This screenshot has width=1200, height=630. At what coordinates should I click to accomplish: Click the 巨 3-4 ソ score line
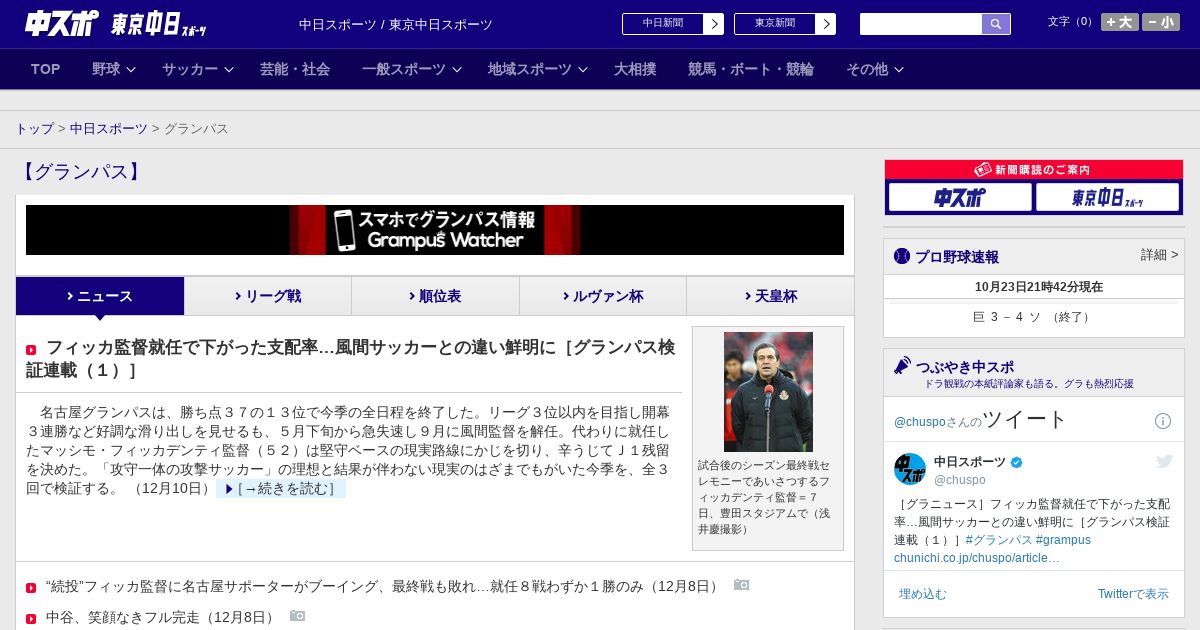click(x=1034, y=317)
